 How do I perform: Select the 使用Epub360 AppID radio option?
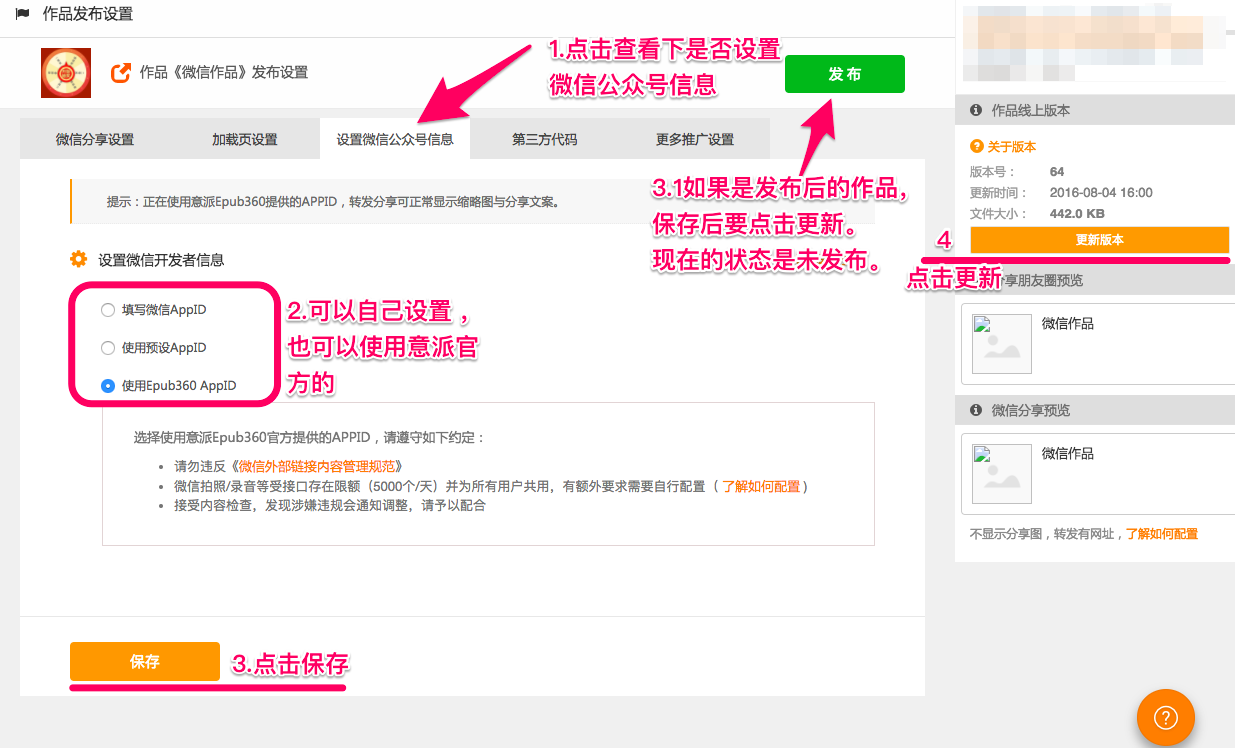click(x=108, y=386)
